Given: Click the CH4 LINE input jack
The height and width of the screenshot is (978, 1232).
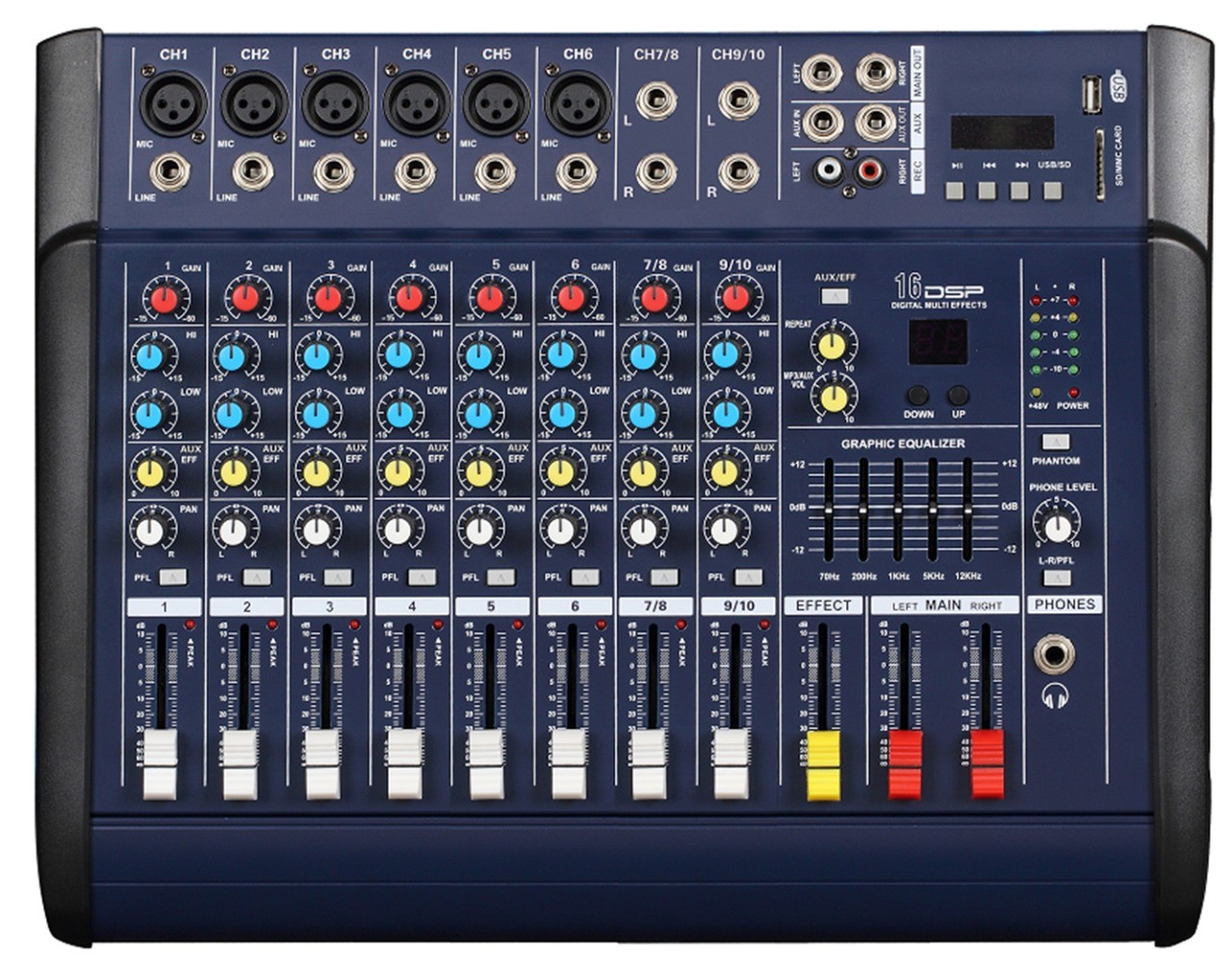Looking at the screenshot, I should click(414, 172).
